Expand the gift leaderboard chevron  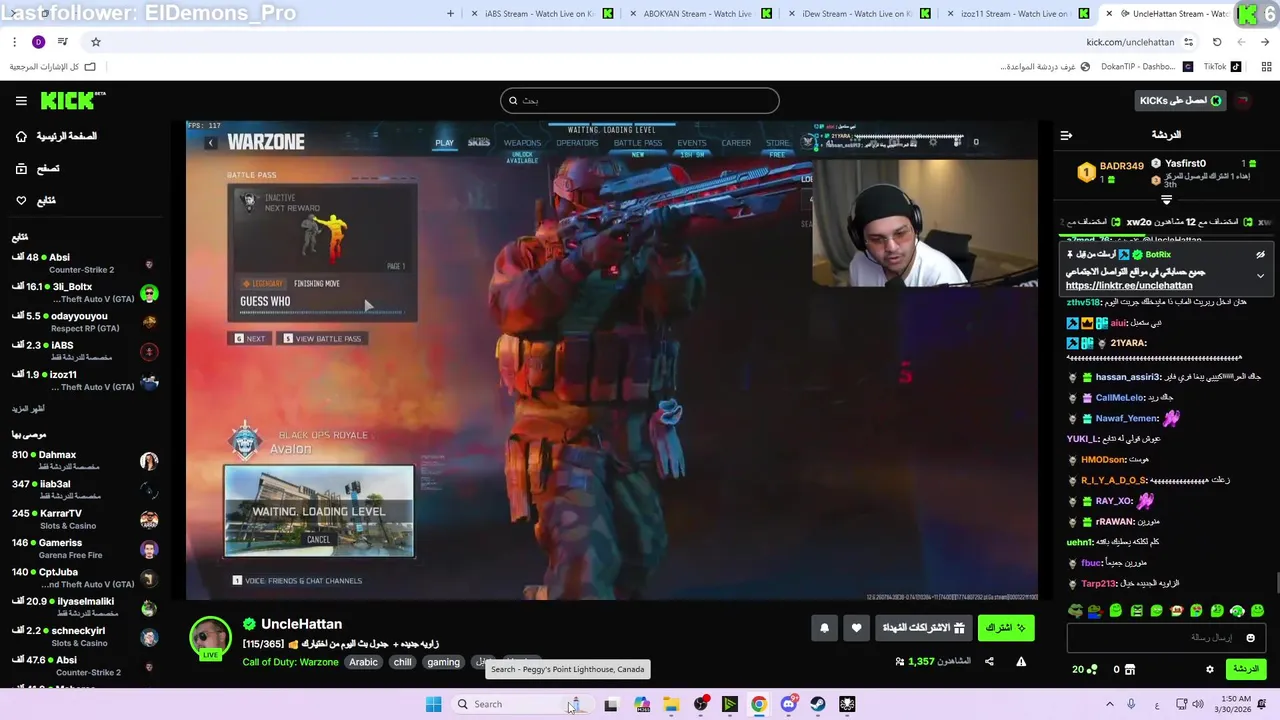tap(1166, 200)
